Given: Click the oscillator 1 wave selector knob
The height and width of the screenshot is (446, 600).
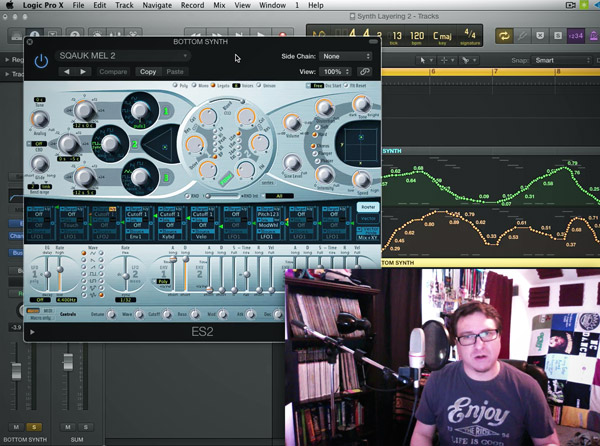Looking at the screenshot, I should coord(140,110).
